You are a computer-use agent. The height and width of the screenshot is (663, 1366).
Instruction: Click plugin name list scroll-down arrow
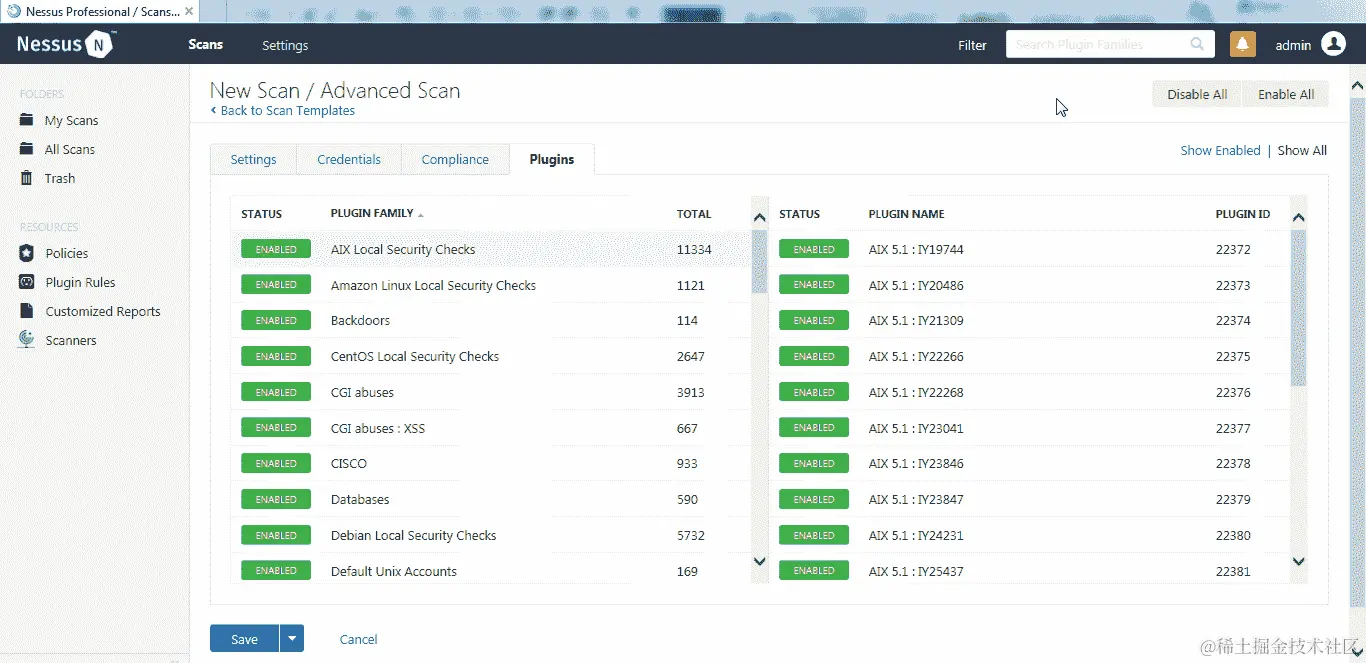[1298, 562]
